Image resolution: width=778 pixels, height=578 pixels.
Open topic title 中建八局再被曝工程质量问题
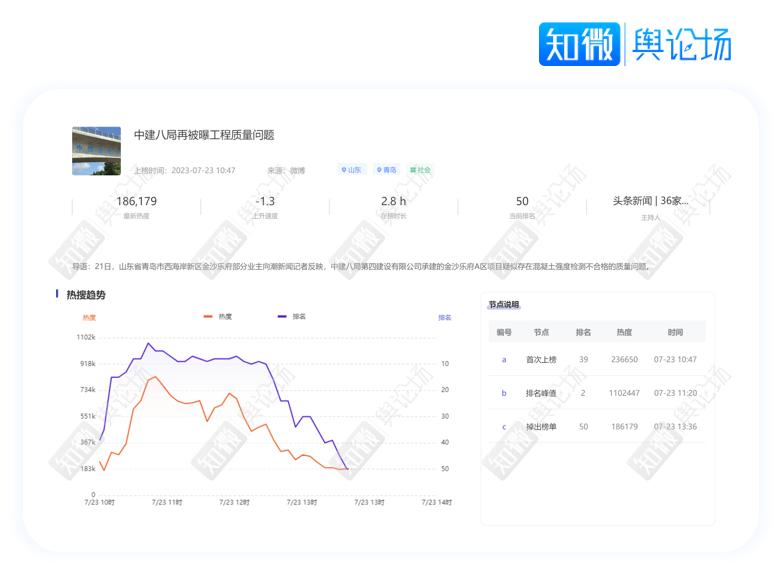pos(204,135)
